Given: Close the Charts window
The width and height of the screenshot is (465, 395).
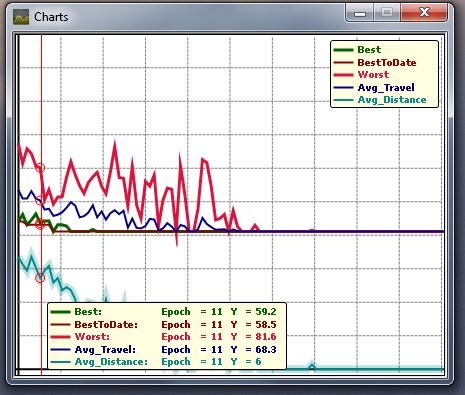Looking at the screenshot, I should [x=424, y=13].
